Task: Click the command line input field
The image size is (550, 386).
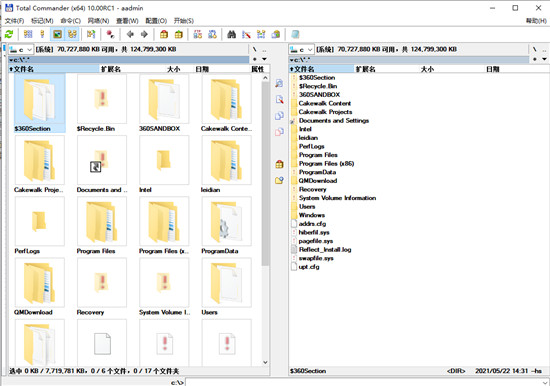Action: tap(363, 382)
